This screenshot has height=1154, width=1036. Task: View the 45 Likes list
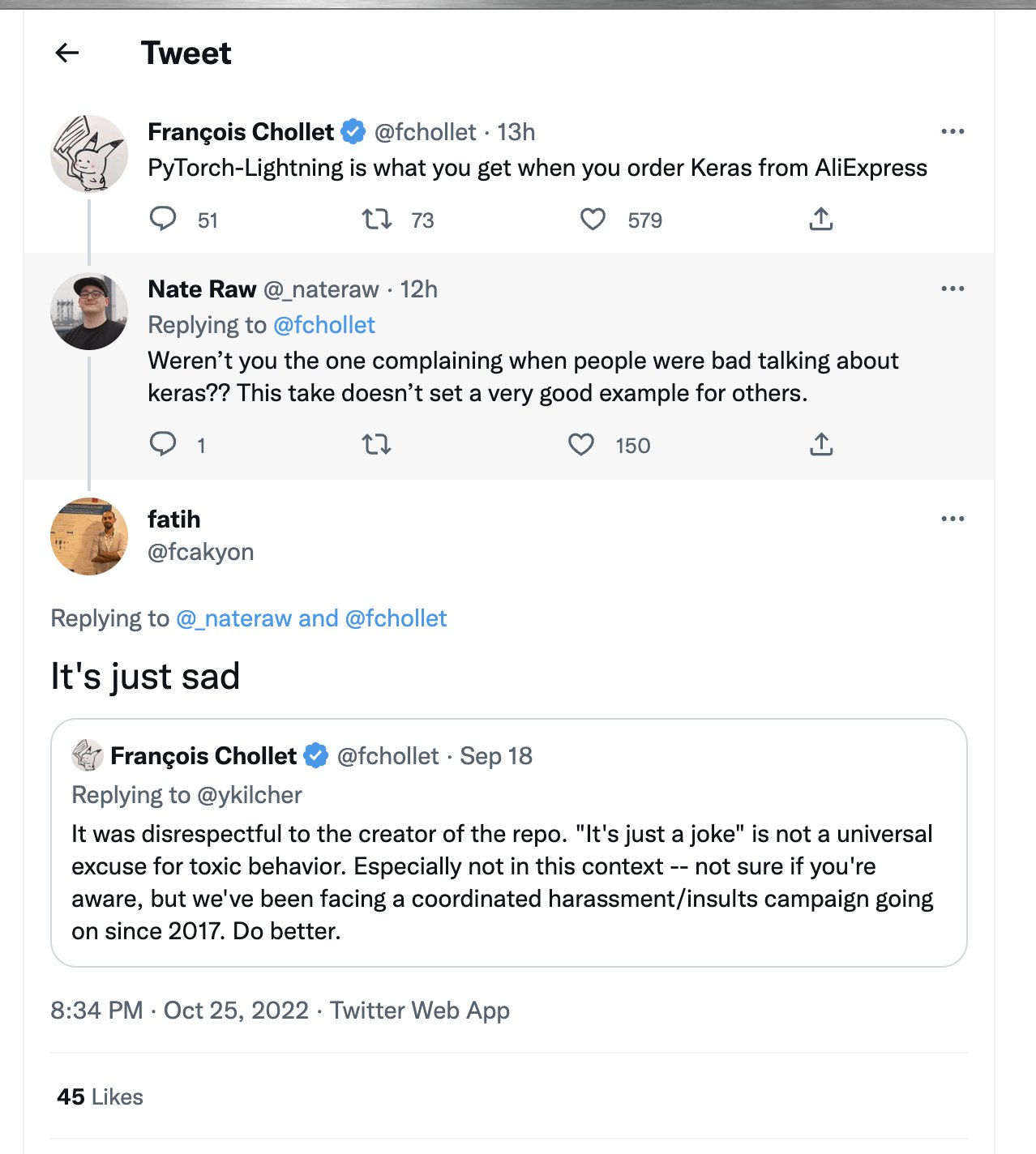click(100, 1096)
